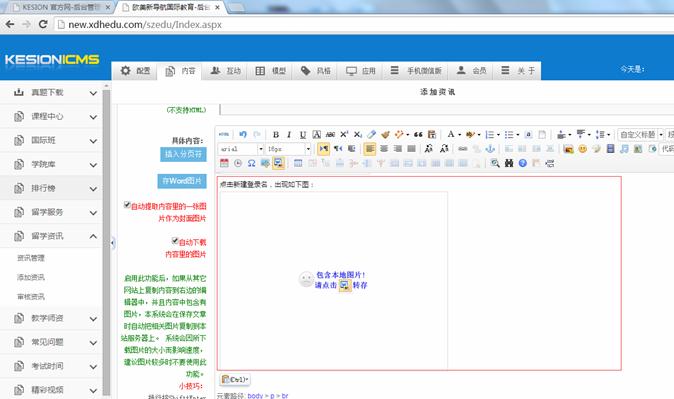This screenshot has height=399, width=674.
Task: Switch to the 内容 top menu tab
Action: point(181,71)
